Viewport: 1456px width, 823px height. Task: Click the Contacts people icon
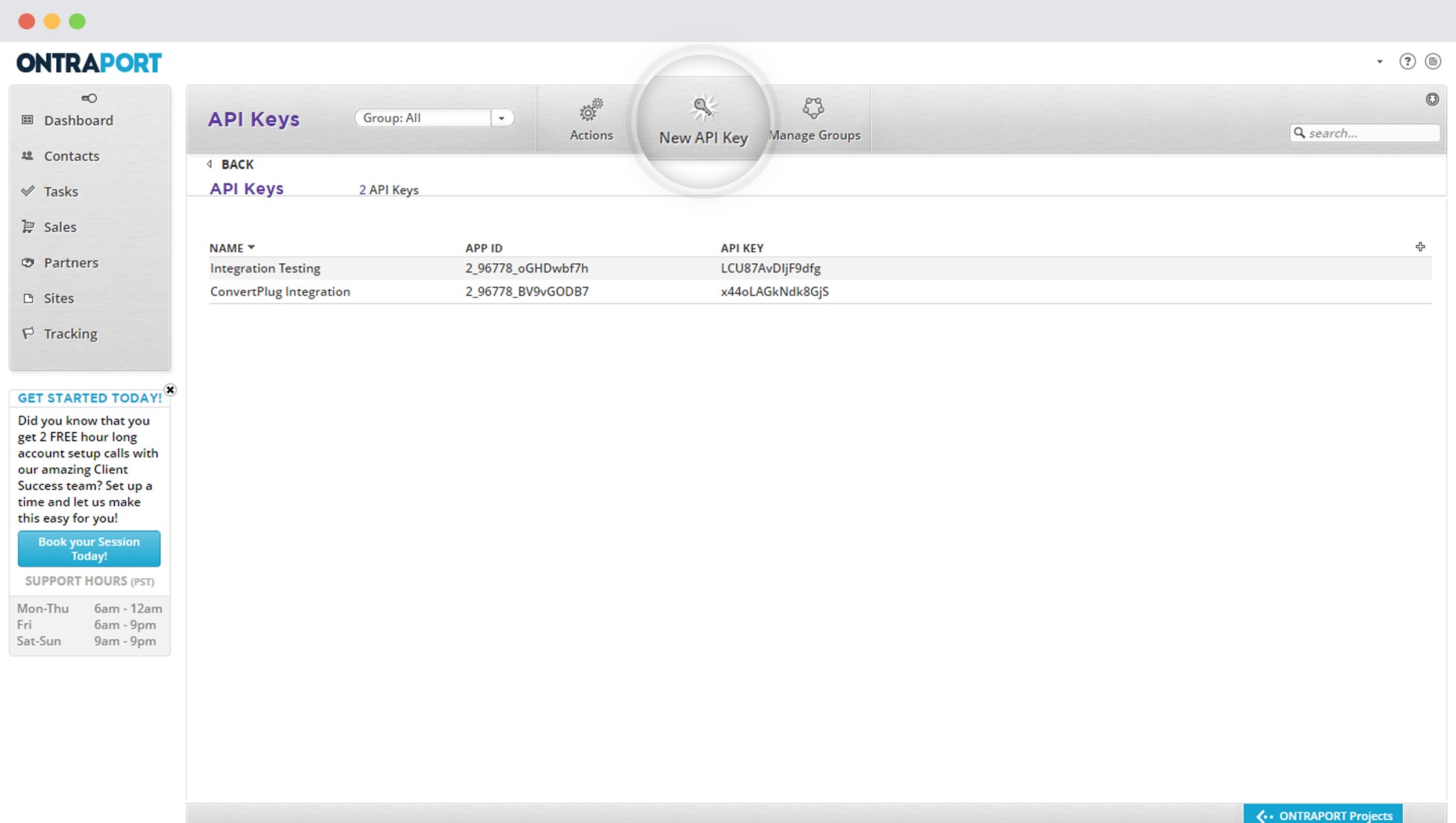[28, 155]
